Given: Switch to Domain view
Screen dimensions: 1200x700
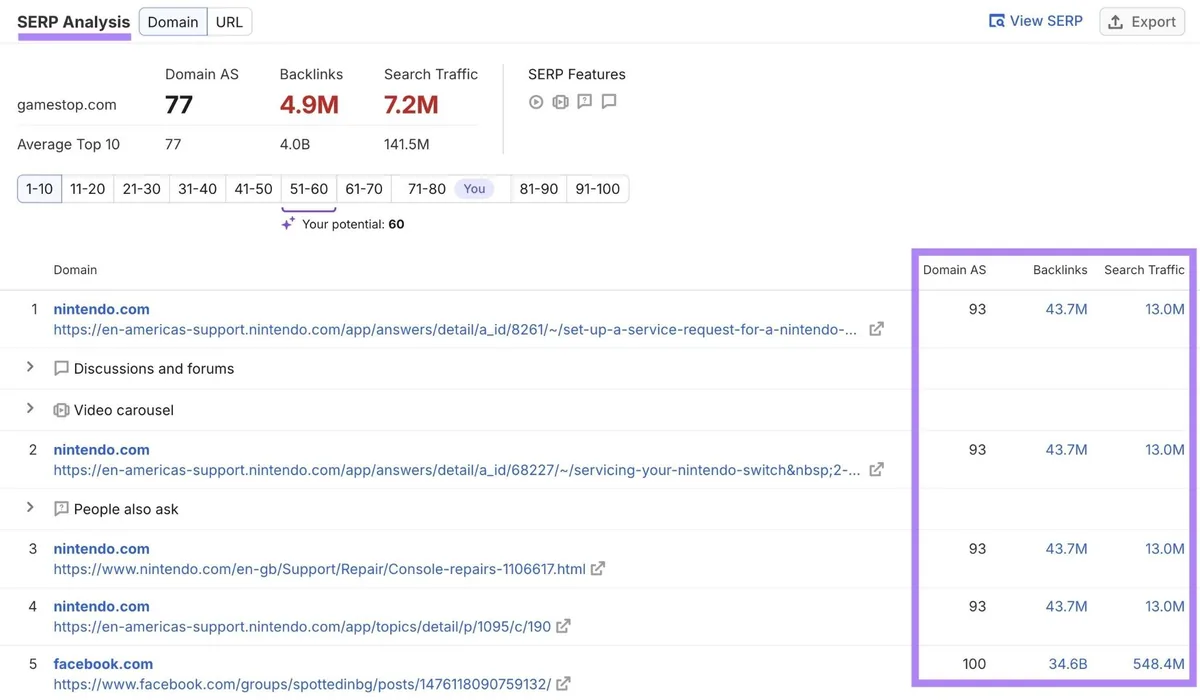Looking at the screenshot, I should 173,22.
